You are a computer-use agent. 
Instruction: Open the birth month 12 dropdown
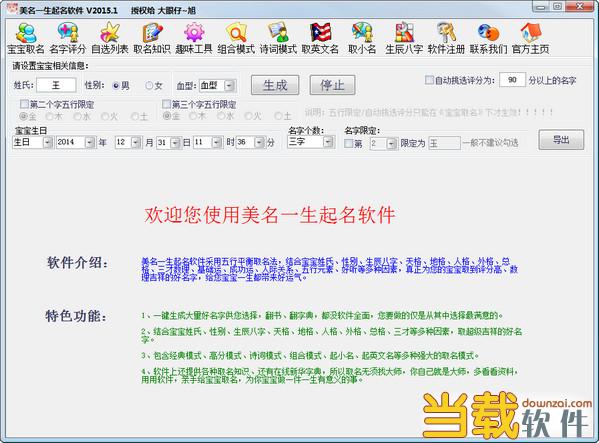(136, 143)
